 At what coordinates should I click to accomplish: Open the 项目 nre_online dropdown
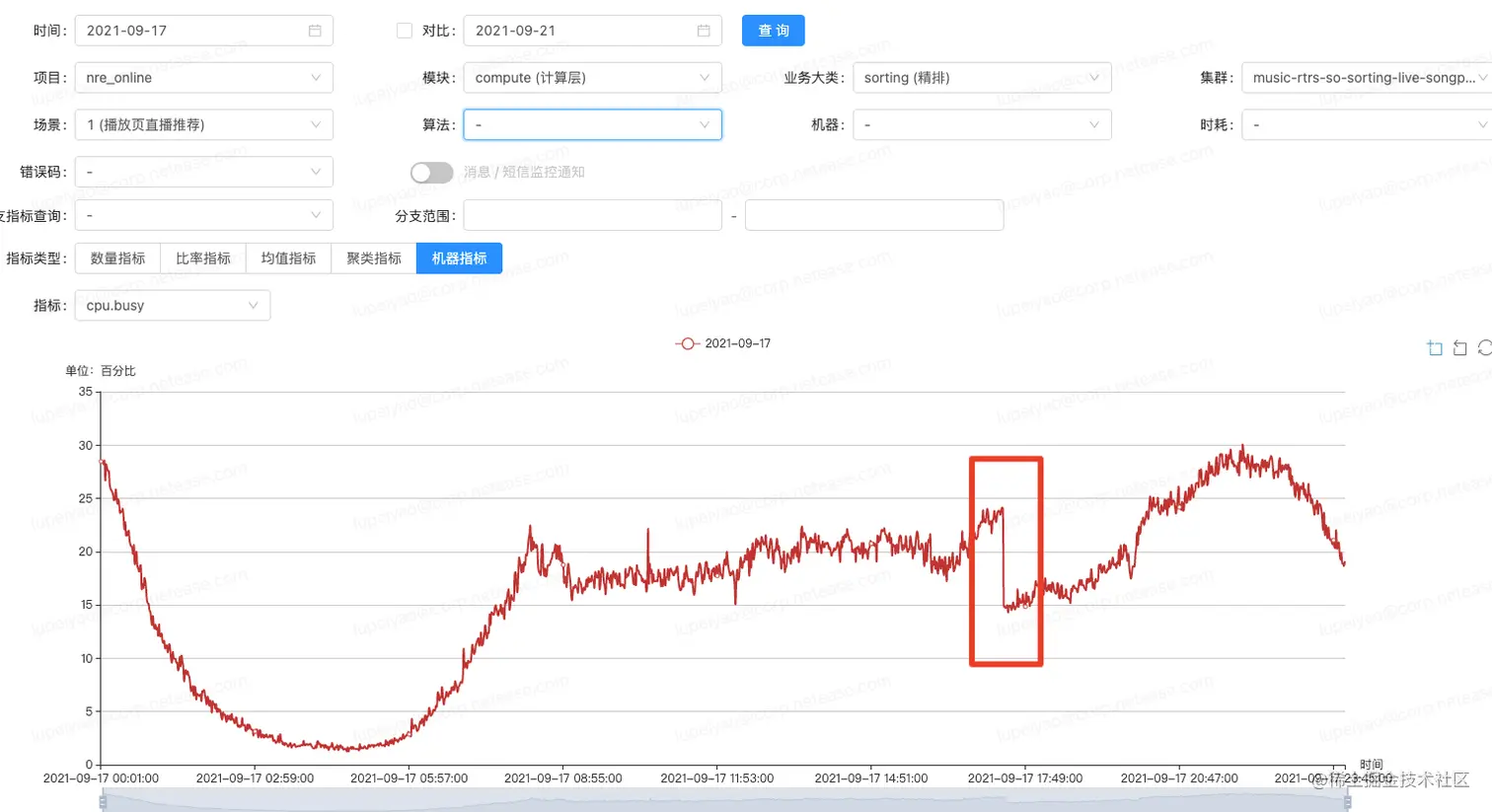(x=204, y=78)
